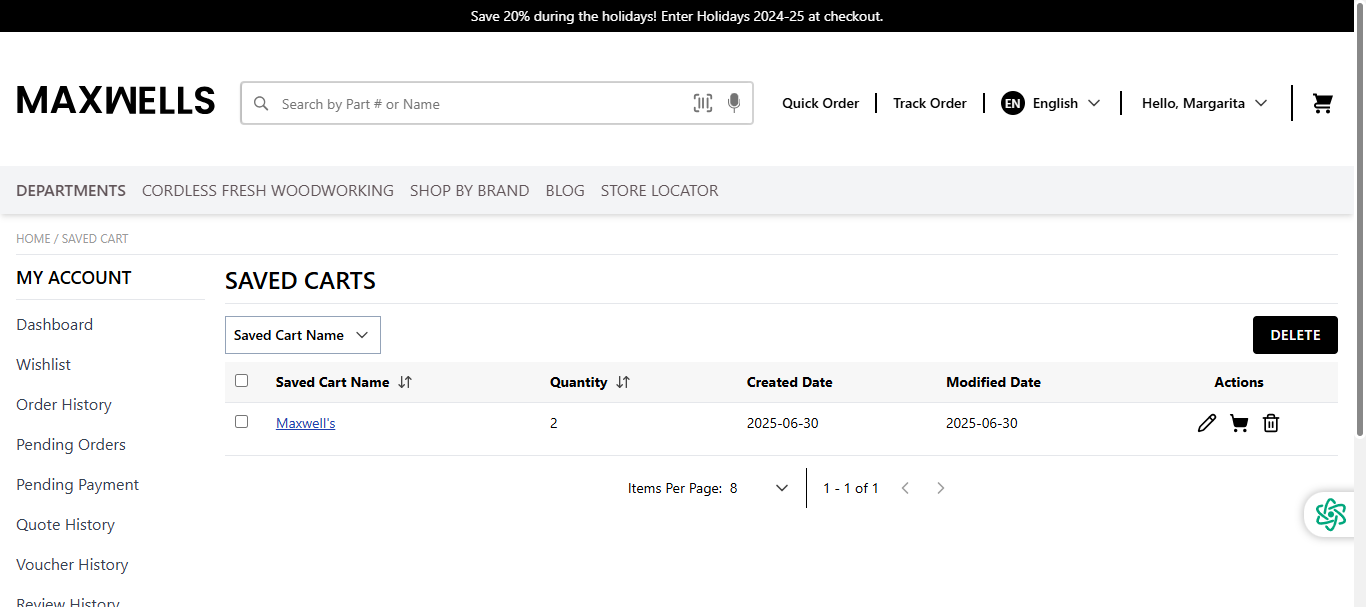Click the MAXWELLS logo
This screenshot has width=1366, height=607.
(116, 100)
